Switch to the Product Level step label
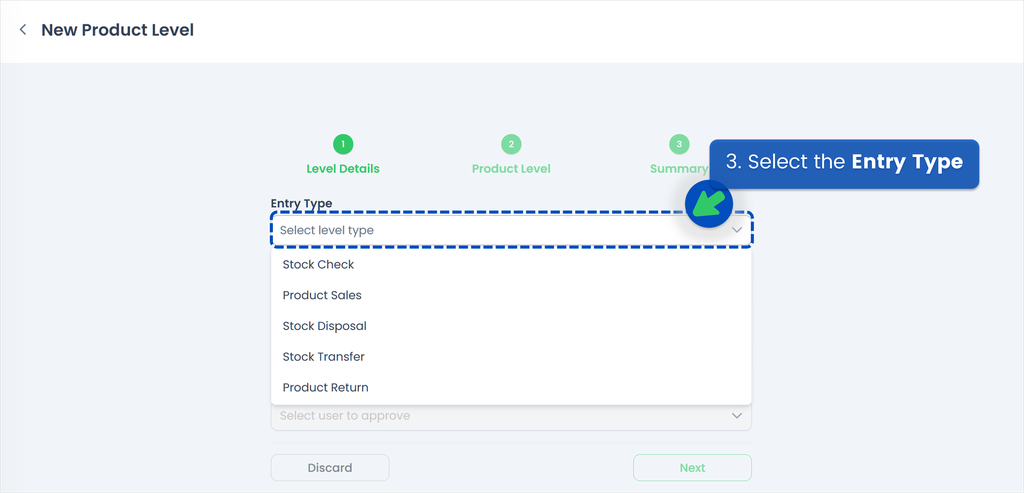Screen dimensions: 1024x493 [511, 169]
